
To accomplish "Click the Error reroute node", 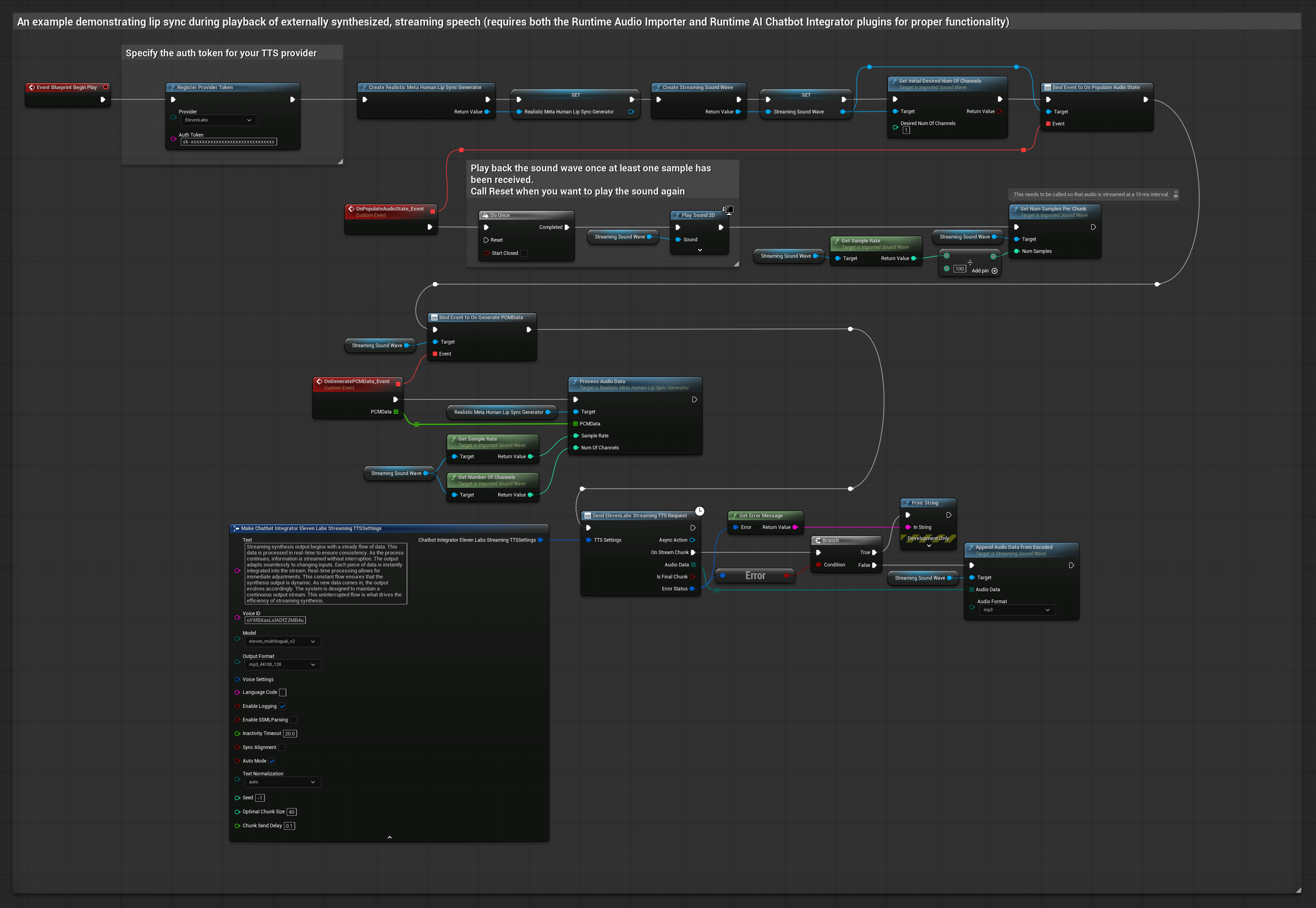I will click(x=755, y=576).
